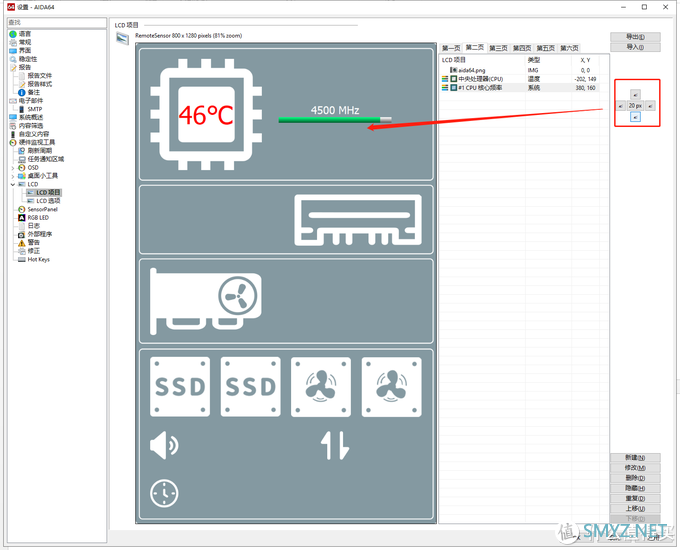The width and height of the screenshot is (680, 550).
Task: Select Hot Keys in the settings tree
Action: [x=38, y=259]
